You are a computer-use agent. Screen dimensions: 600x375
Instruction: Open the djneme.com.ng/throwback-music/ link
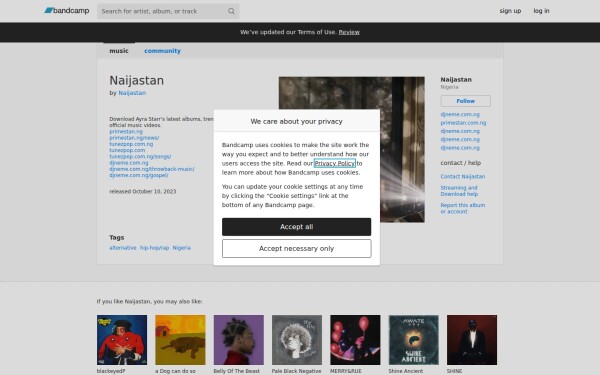152,169
